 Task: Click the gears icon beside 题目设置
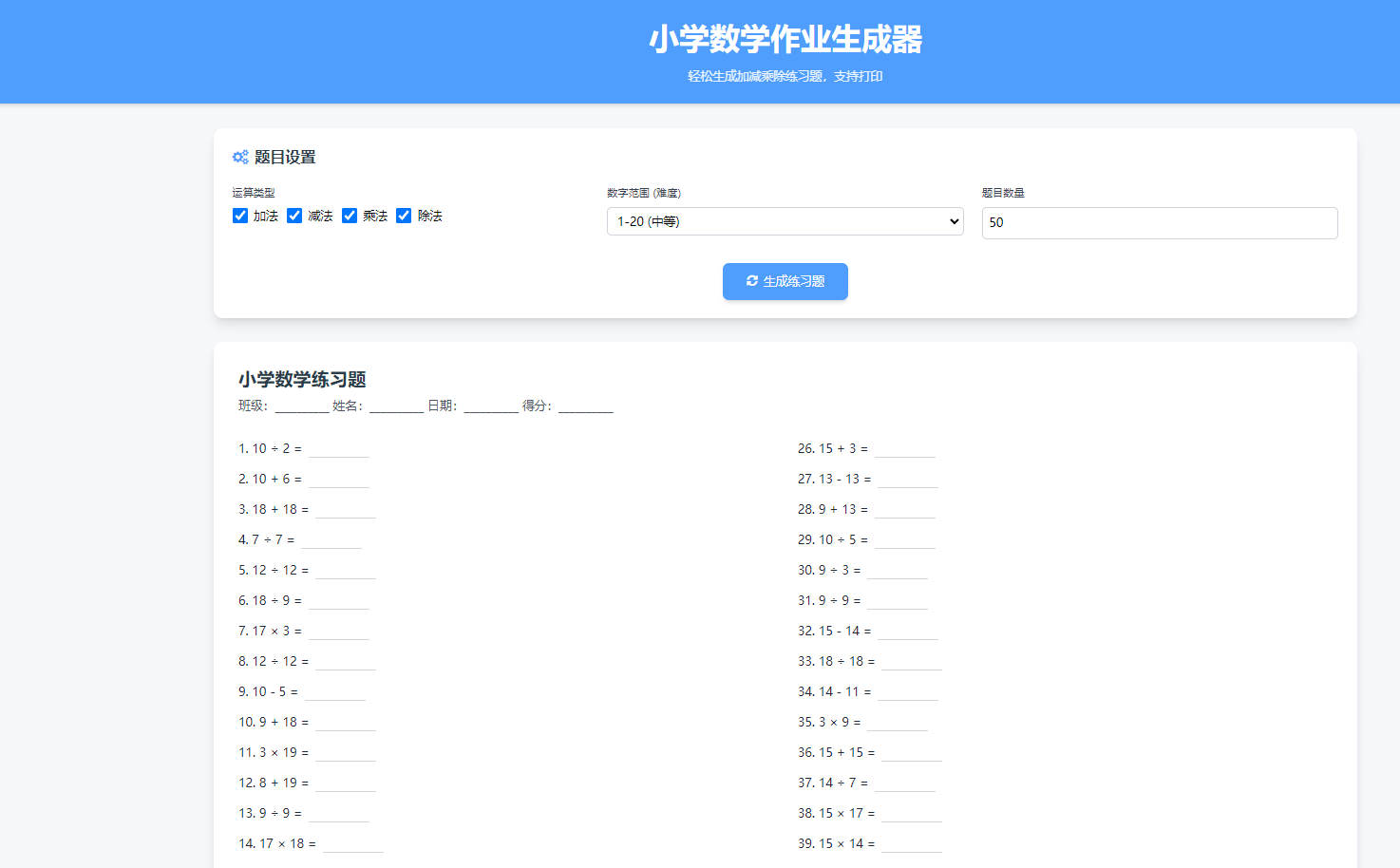240,157
